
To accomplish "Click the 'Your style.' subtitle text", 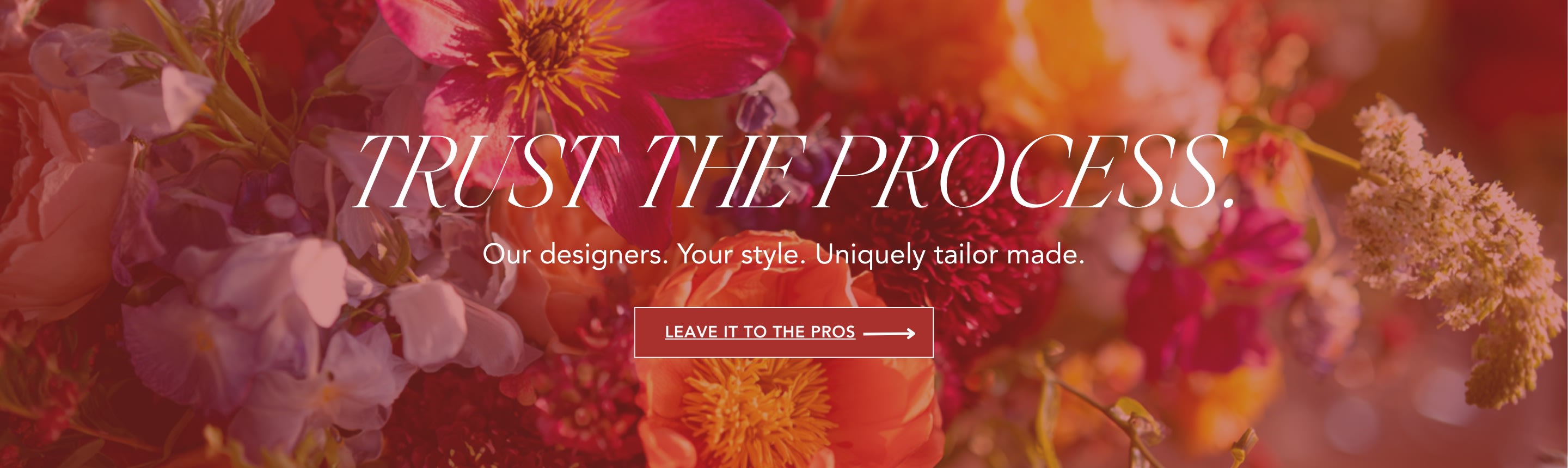I will click(742, 254).
